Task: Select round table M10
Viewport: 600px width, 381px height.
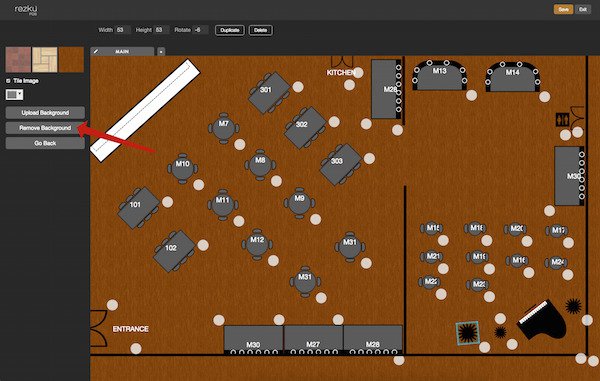Action: tap(183, 168)
